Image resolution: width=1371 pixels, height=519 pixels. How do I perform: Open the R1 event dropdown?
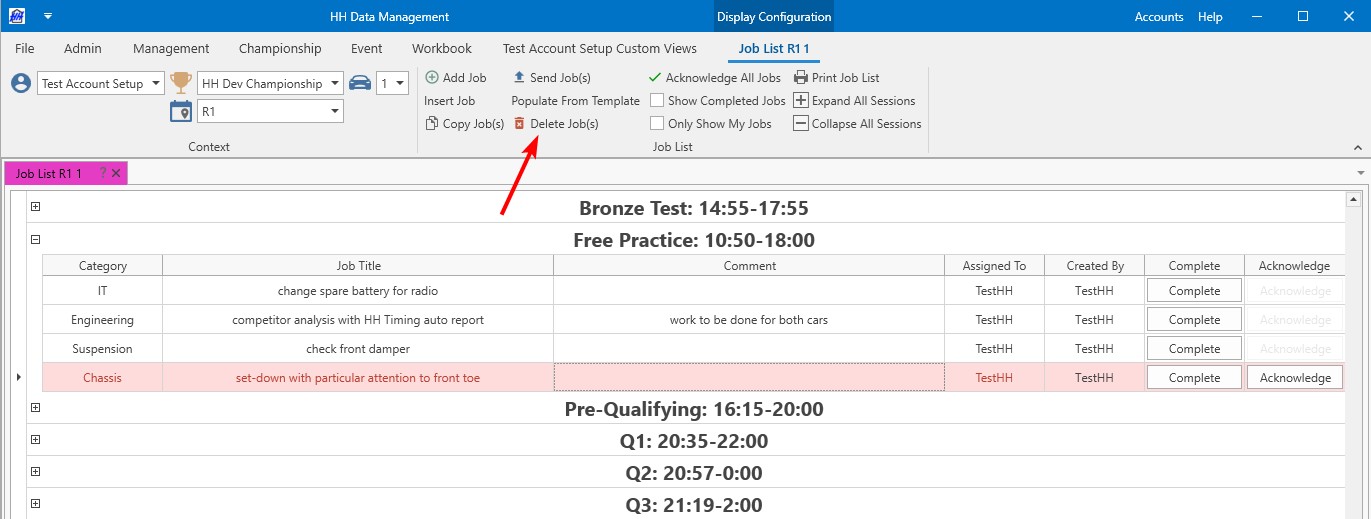pyautogui.click(x=335, y=112)
